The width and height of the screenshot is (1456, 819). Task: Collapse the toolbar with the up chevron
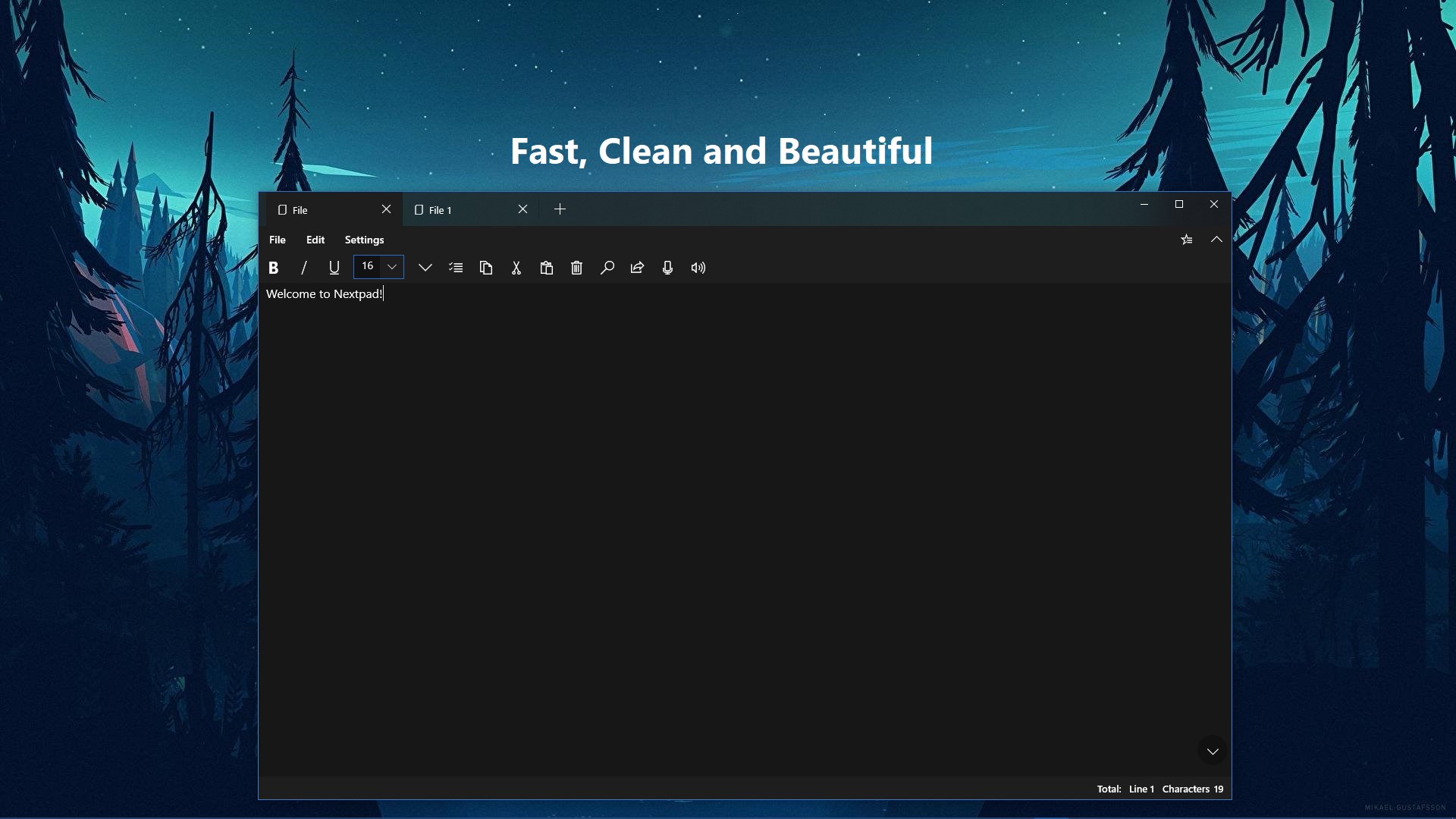point(1216,240)
